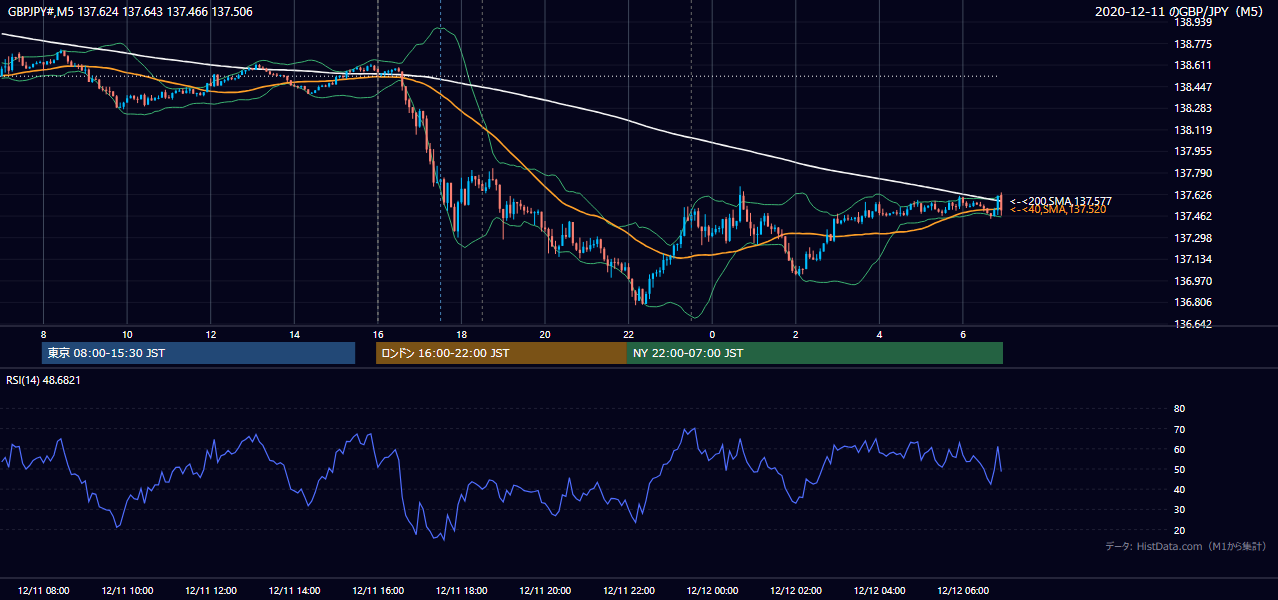This screenshot has width=1278, height=600.
Task: Click the 12/12 02:00 time label
Action: (x=796, y=591)
